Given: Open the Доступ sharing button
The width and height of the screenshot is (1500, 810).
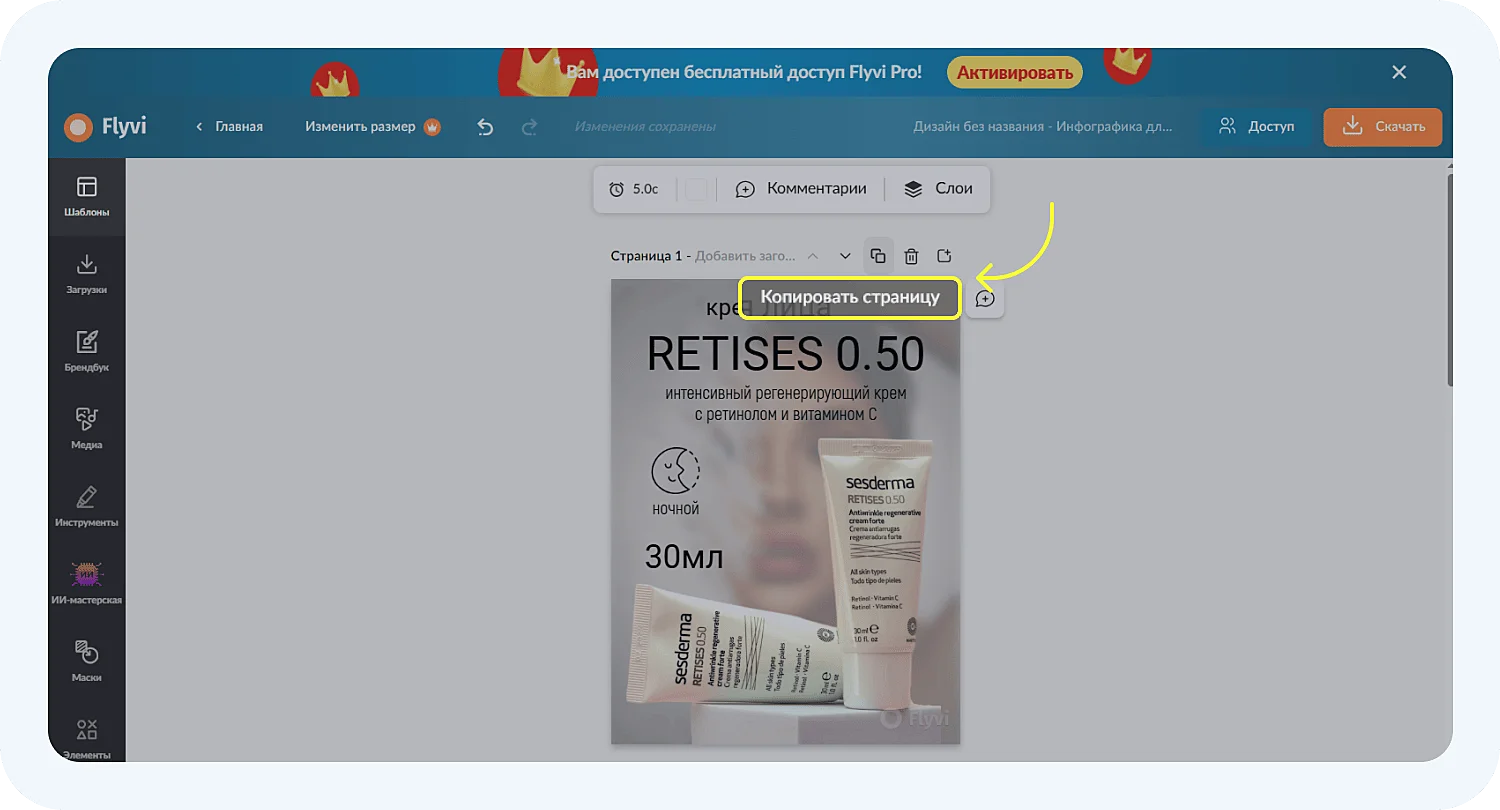Looking at the screenshot, I should point(1257,127).
